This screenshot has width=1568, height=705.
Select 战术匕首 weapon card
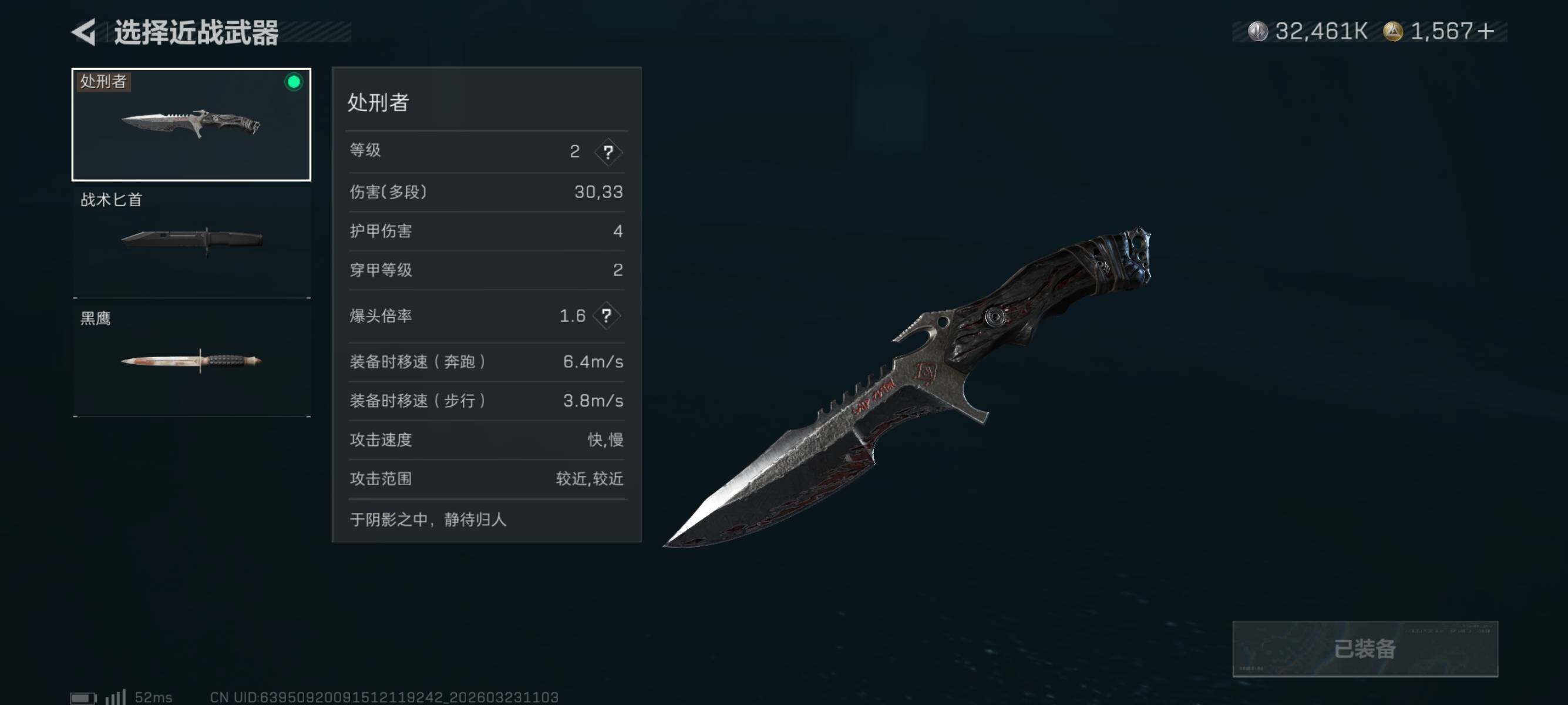tap(191, 242)
